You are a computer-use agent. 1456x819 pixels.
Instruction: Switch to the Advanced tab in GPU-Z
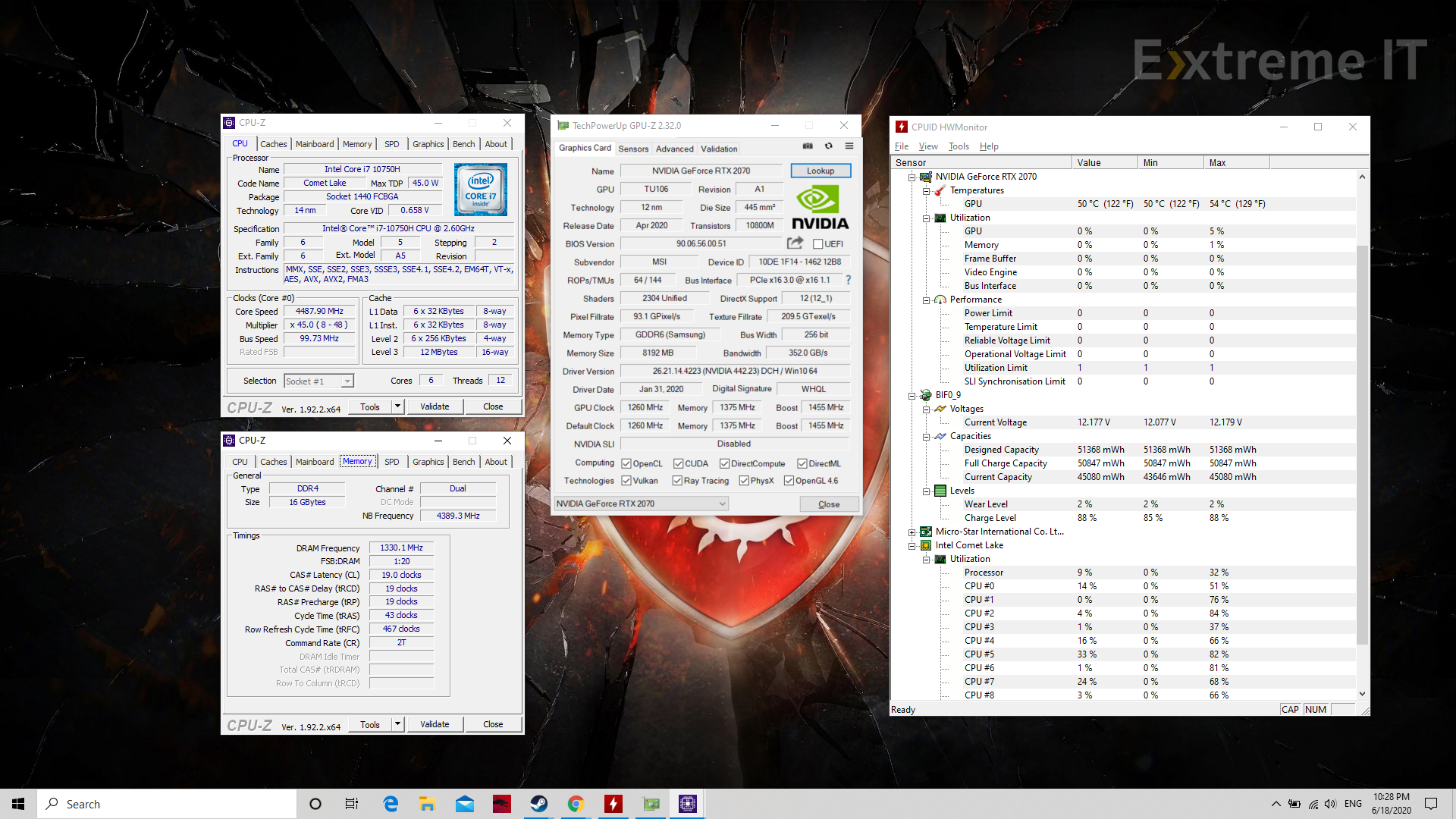(x=675, y=149)
